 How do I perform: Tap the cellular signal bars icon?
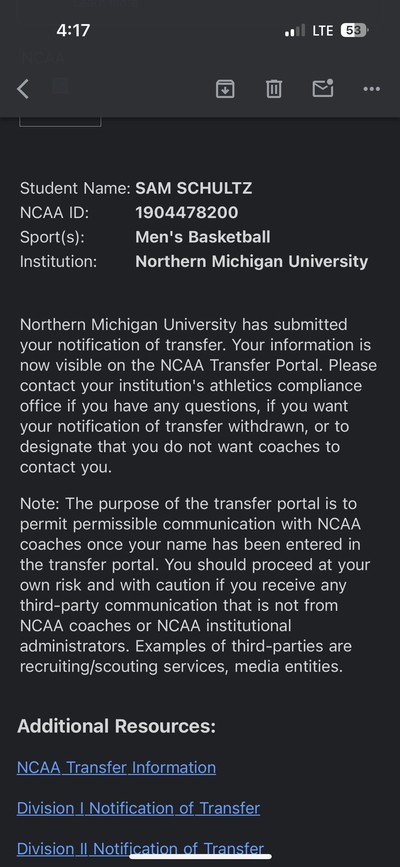pos(294,31)
